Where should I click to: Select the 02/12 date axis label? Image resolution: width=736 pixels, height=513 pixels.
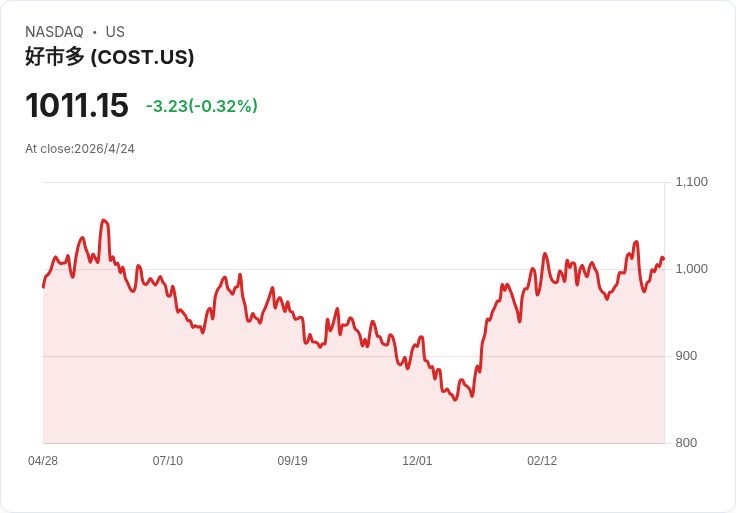point(542,460)
